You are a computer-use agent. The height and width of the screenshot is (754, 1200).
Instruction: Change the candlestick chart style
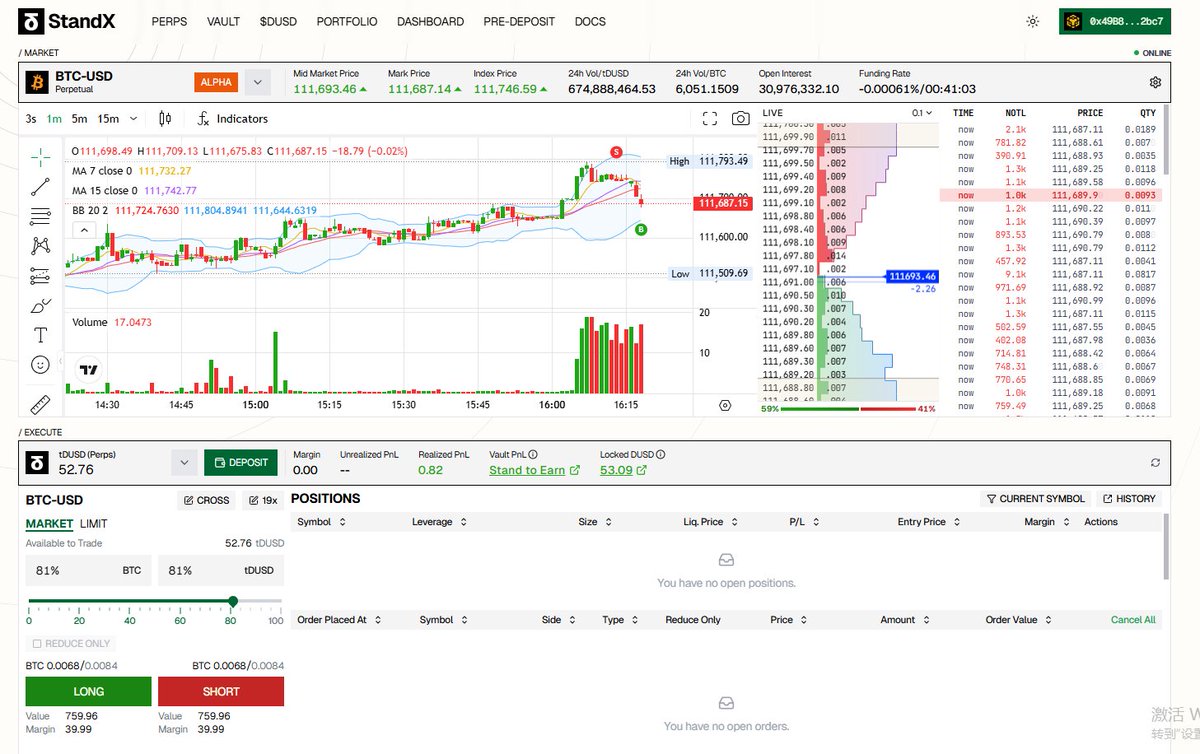click(x=165, y=118)
